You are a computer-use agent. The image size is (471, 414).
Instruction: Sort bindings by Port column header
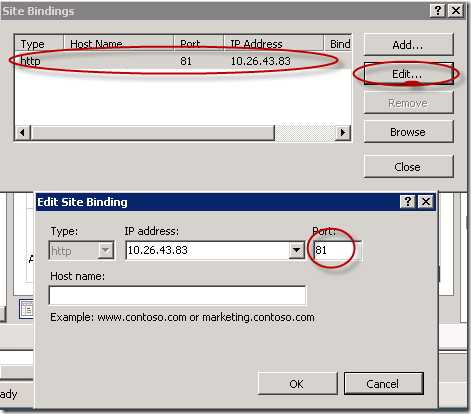click(199, 43)
